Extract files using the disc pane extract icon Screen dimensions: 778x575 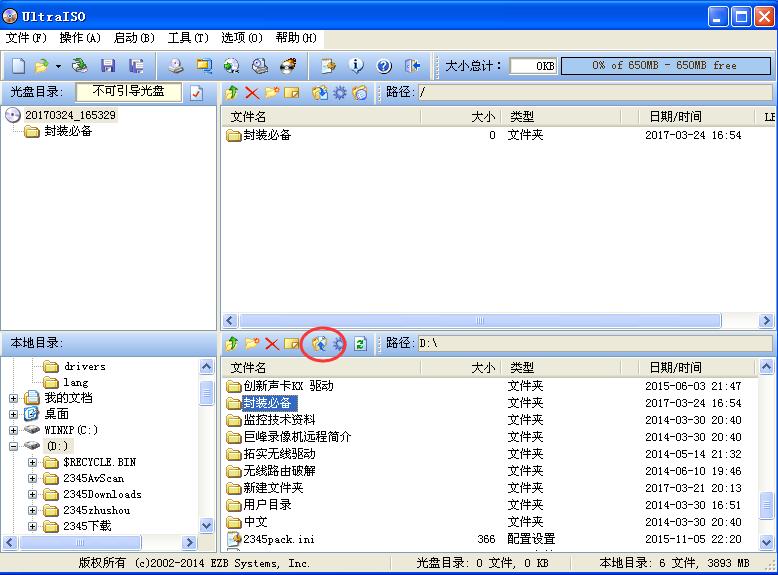click(320, 92)
